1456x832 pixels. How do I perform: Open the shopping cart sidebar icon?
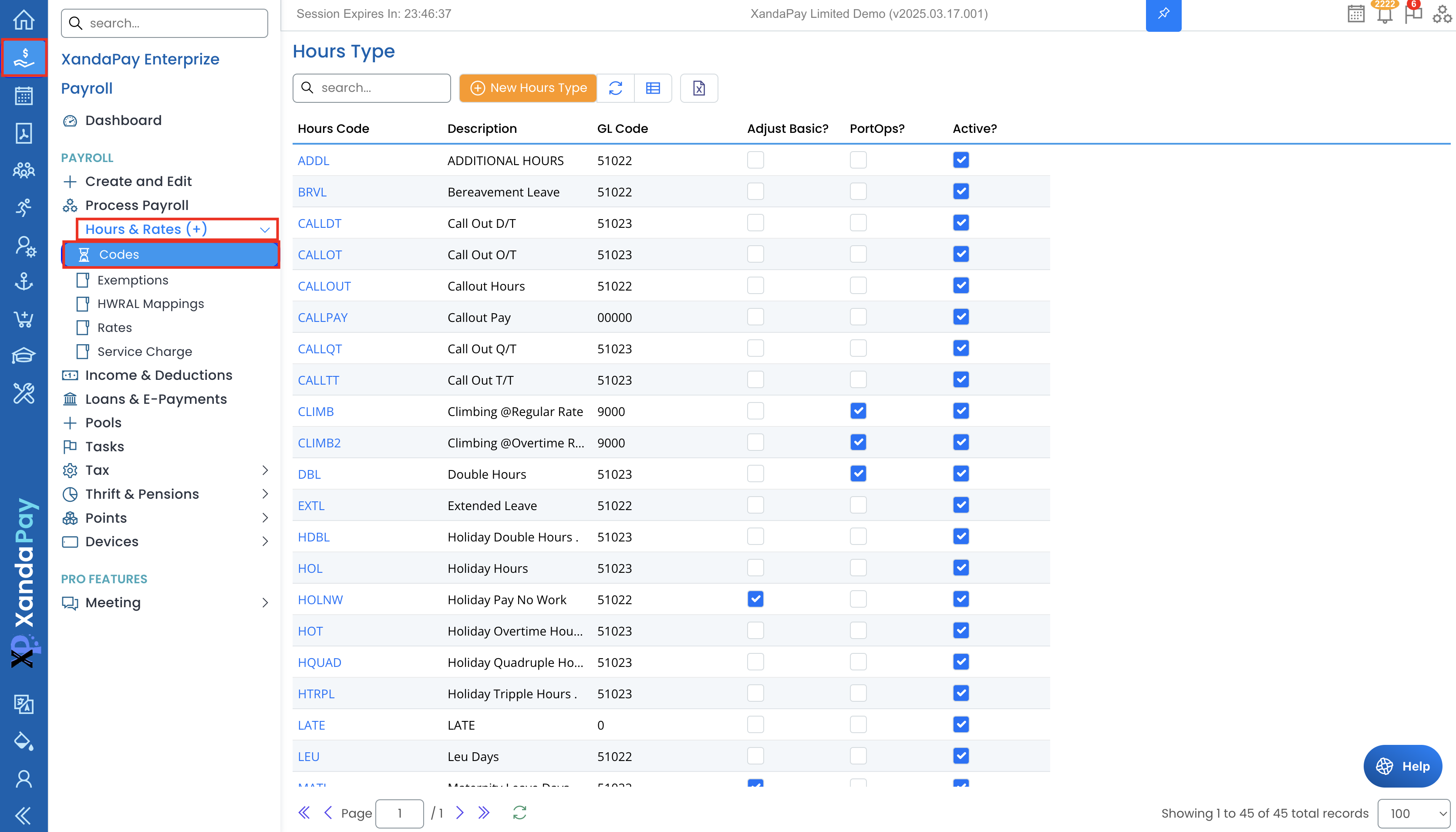click(x=24, y=319)
